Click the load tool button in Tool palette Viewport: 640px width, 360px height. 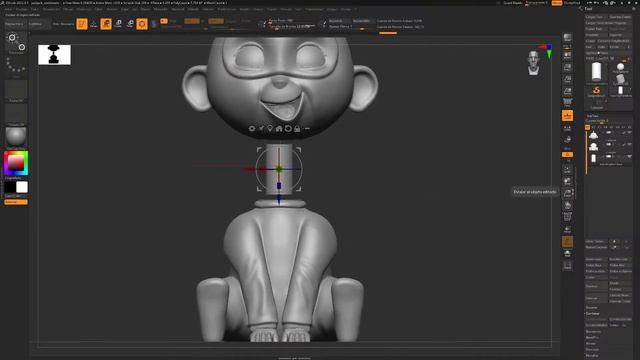pos(595,17)
